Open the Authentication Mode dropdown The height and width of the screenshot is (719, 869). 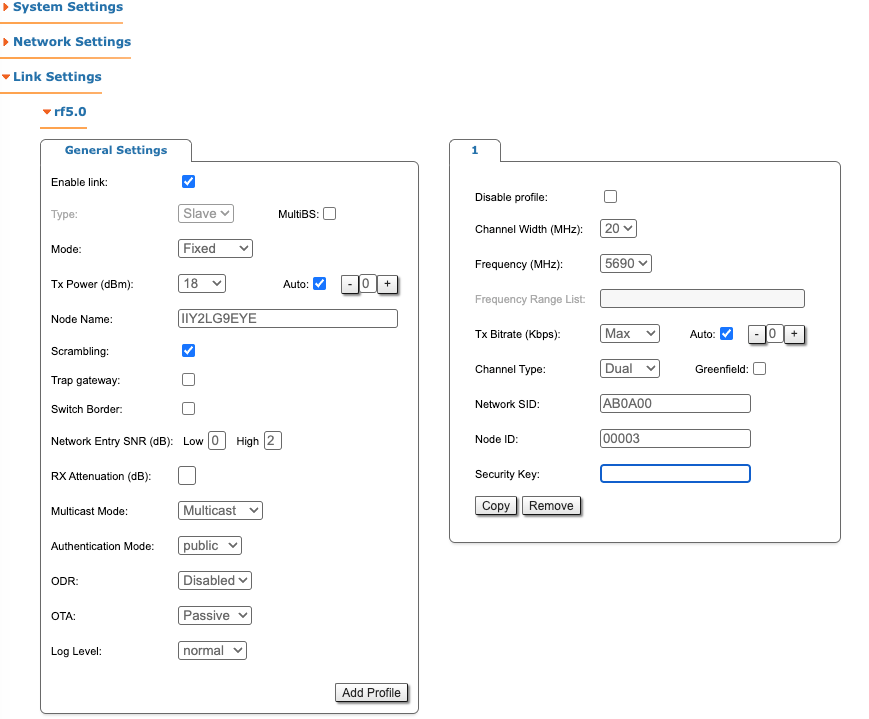click(x=210, y=545)
